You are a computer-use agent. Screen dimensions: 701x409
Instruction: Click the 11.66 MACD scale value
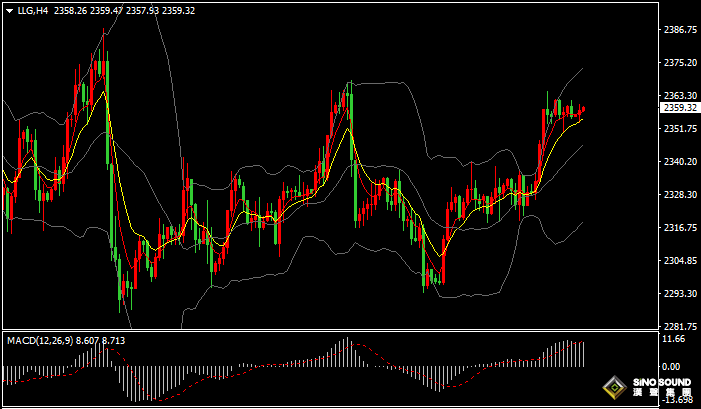click(x=675, y=340)
